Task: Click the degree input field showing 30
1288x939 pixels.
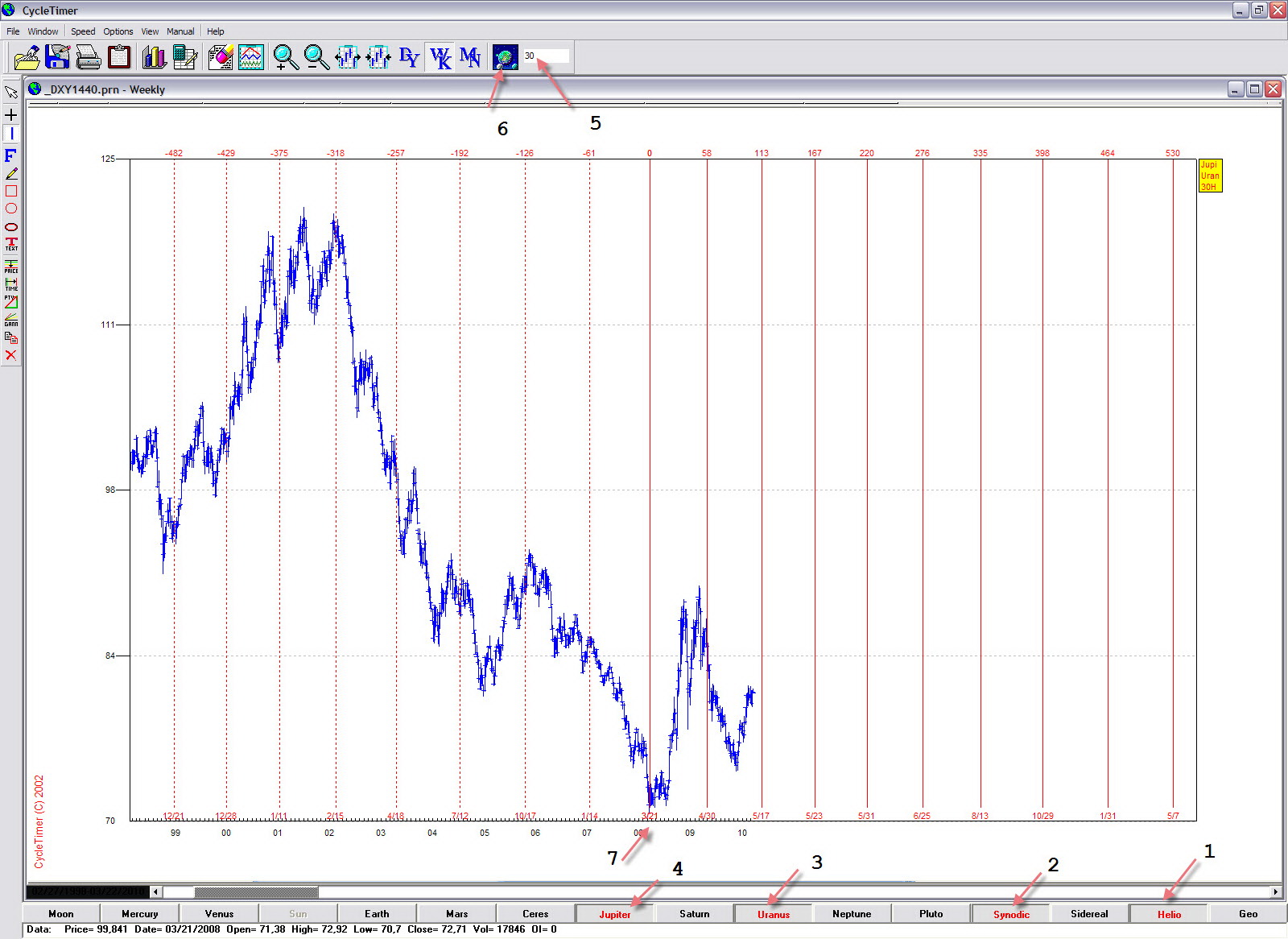Action: point(547,56)
